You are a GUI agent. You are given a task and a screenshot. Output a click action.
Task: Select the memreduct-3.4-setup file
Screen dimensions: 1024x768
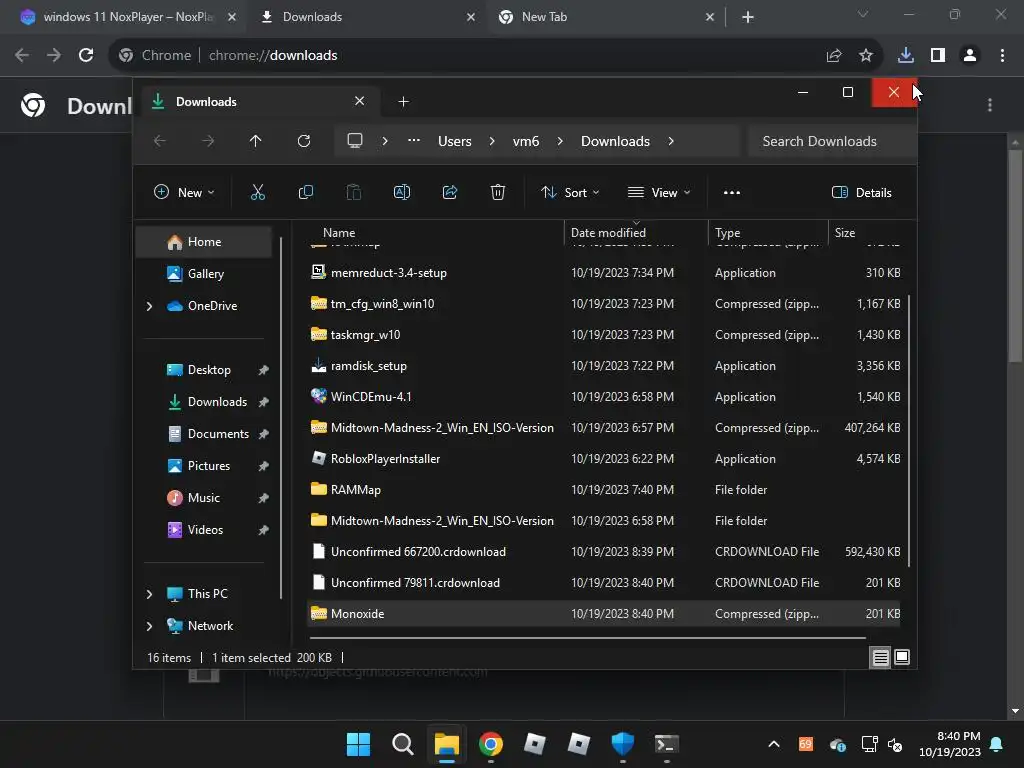[x=603, y=273]
